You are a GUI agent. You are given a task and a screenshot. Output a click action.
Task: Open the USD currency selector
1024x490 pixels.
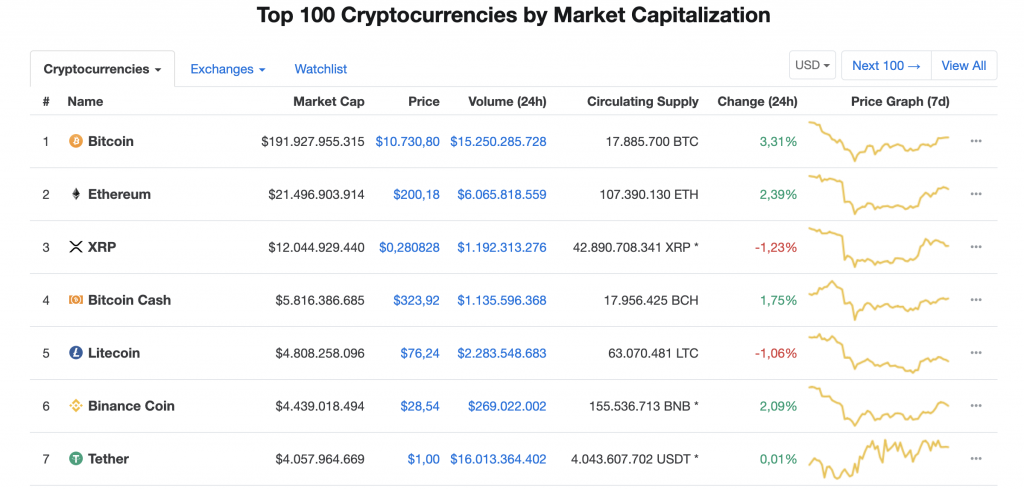812,65
